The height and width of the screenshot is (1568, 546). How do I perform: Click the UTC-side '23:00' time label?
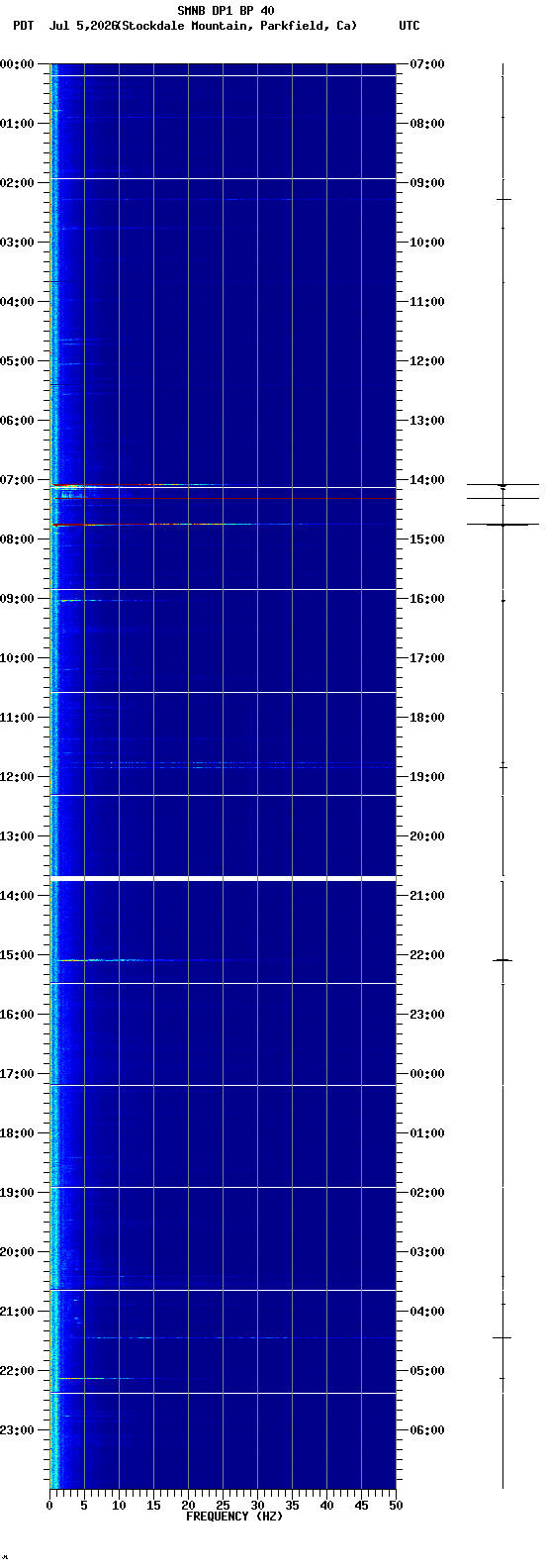pyautogui.click(x=427, y=1015)
